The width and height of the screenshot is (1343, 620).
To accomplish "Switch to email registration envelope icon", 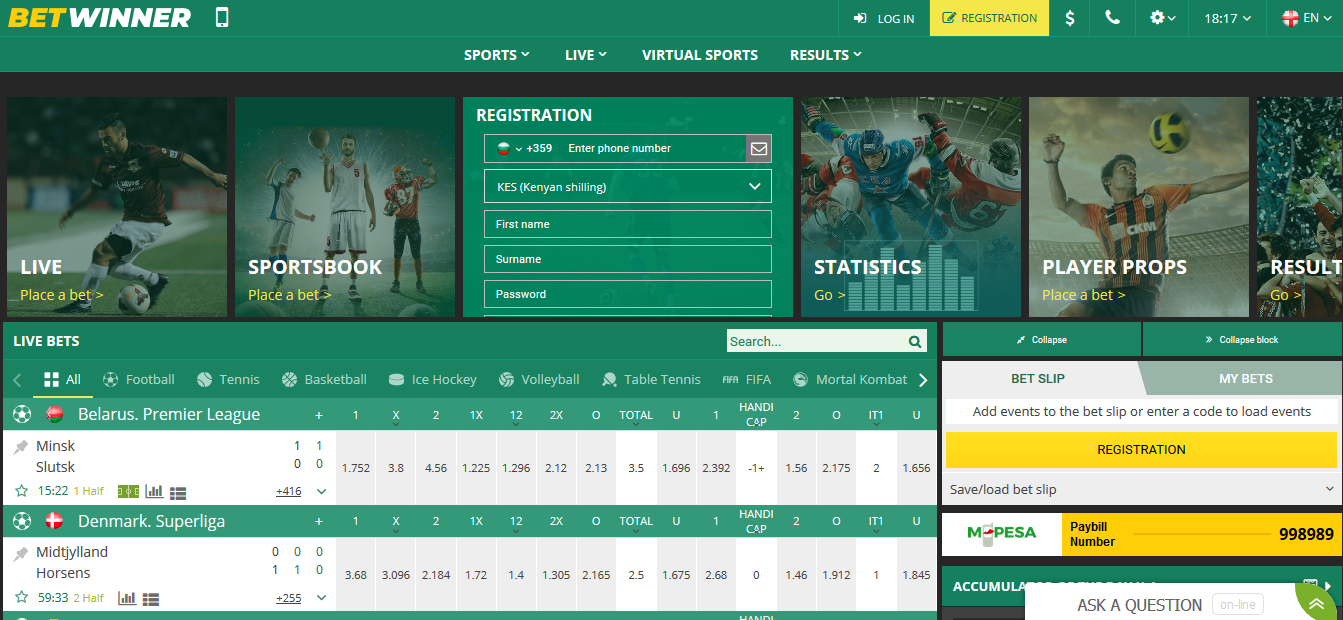I will click(759, 148).
